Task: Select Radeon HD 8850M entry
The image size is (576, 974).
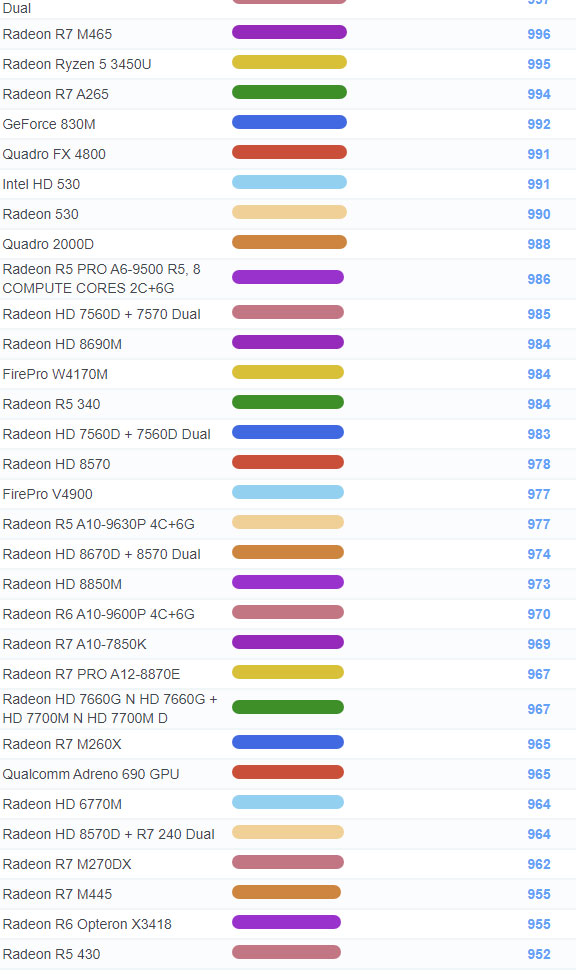Action: pos(62,584)
